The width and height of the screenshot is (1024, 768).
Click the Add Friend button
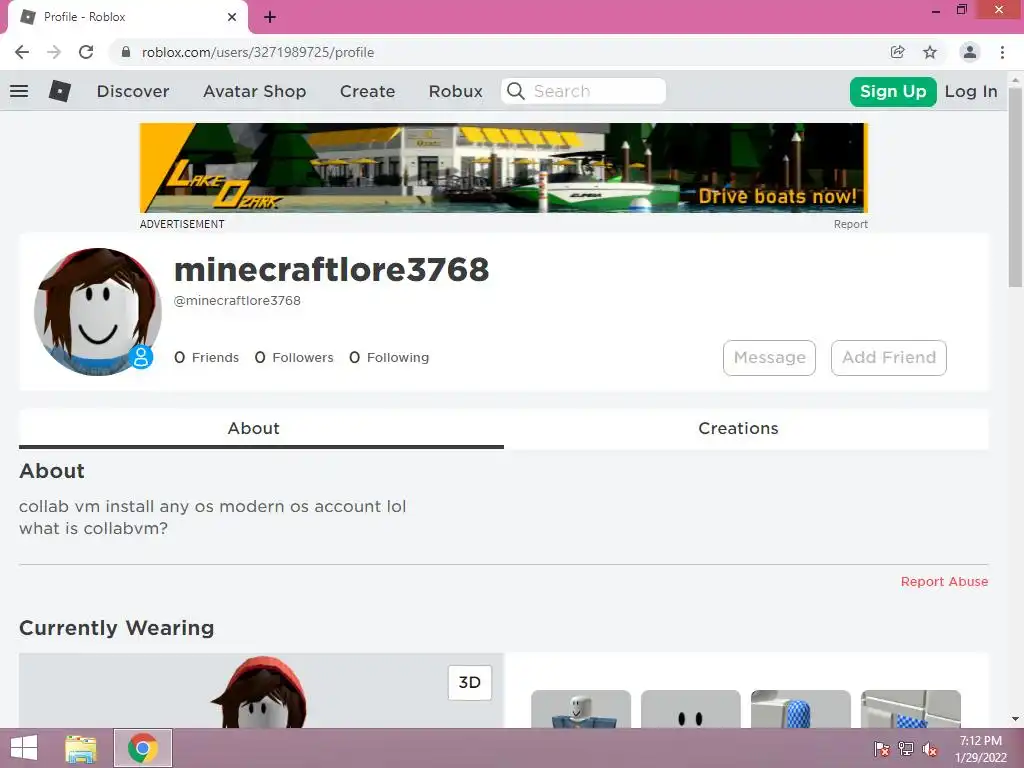(x=889, y=358)
